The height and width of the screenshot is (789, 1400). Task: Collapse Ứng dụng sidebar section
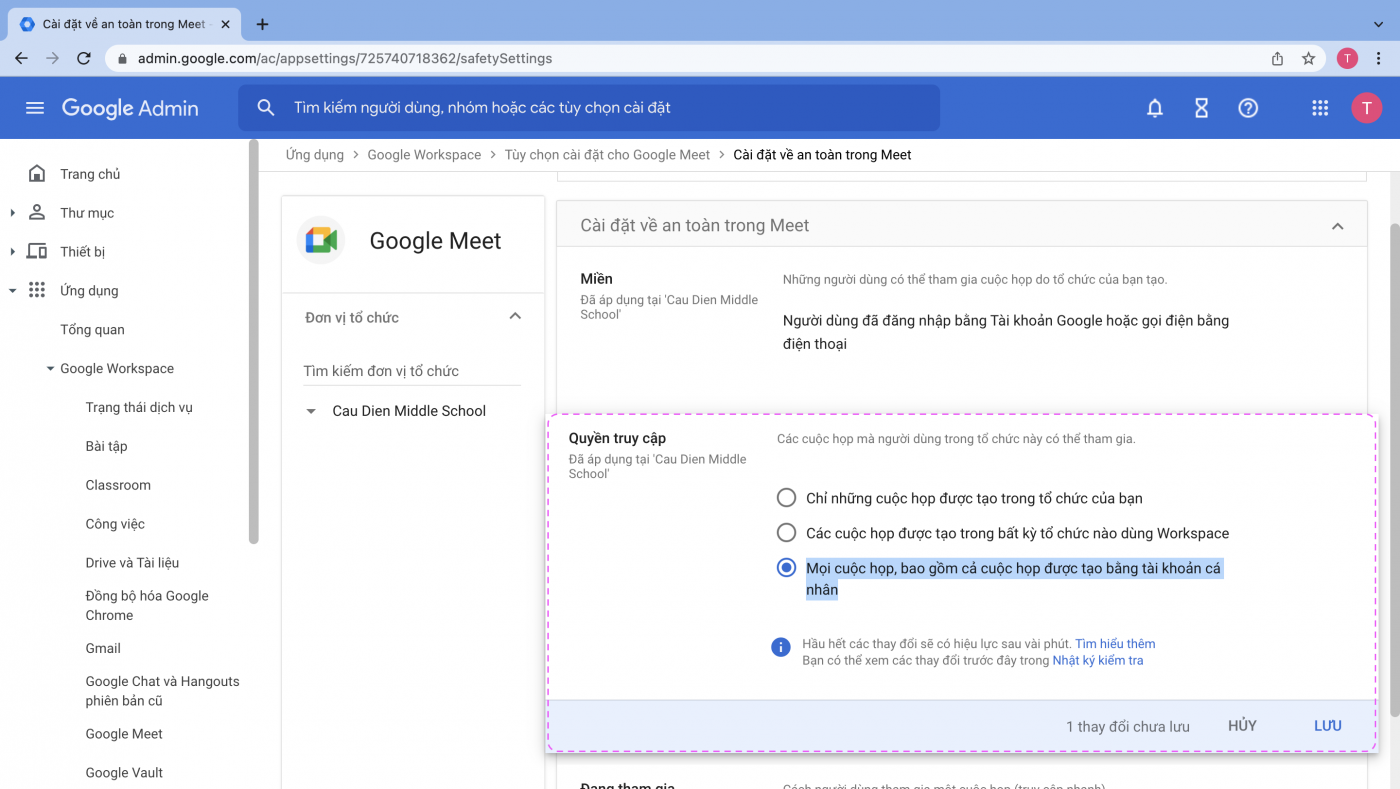[12, 291]
